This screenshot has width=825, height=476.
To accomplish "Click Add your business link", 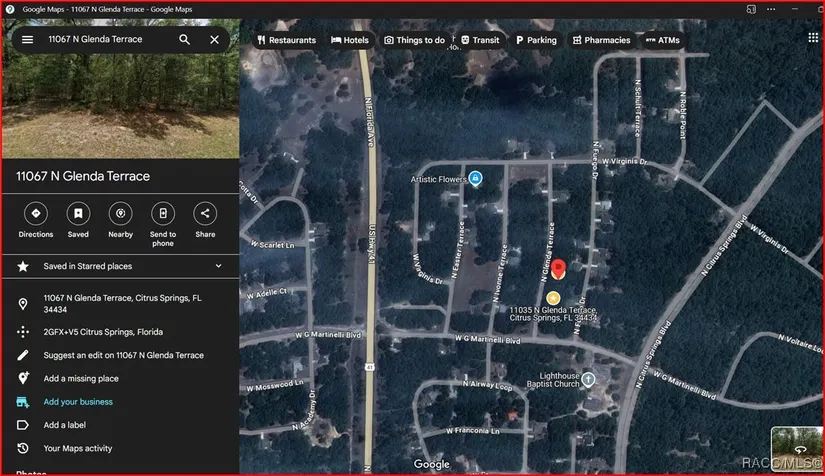I will pos(78,402).
